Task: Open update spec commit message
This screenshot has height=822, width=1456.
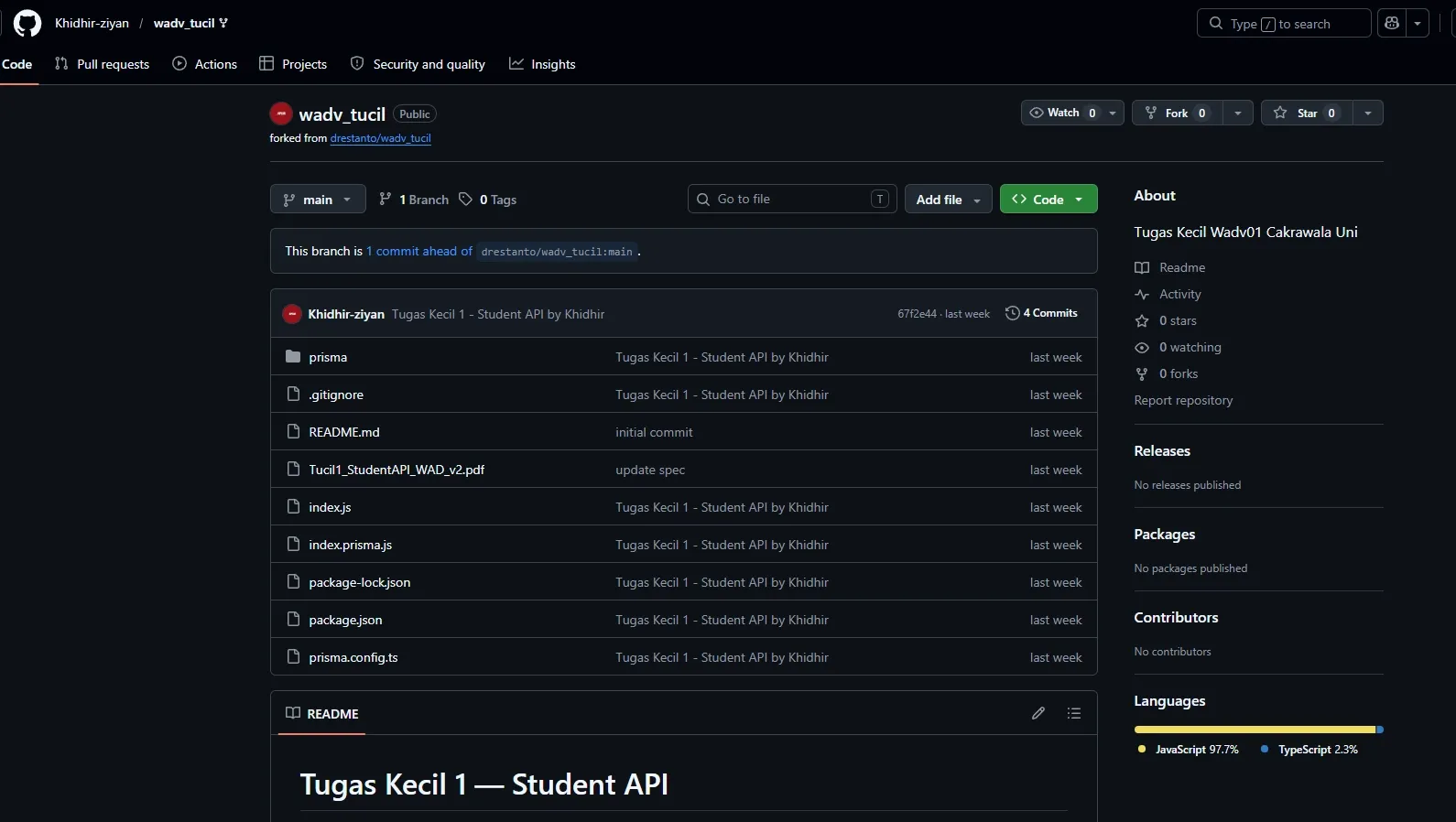Action: tap(650, 470)
